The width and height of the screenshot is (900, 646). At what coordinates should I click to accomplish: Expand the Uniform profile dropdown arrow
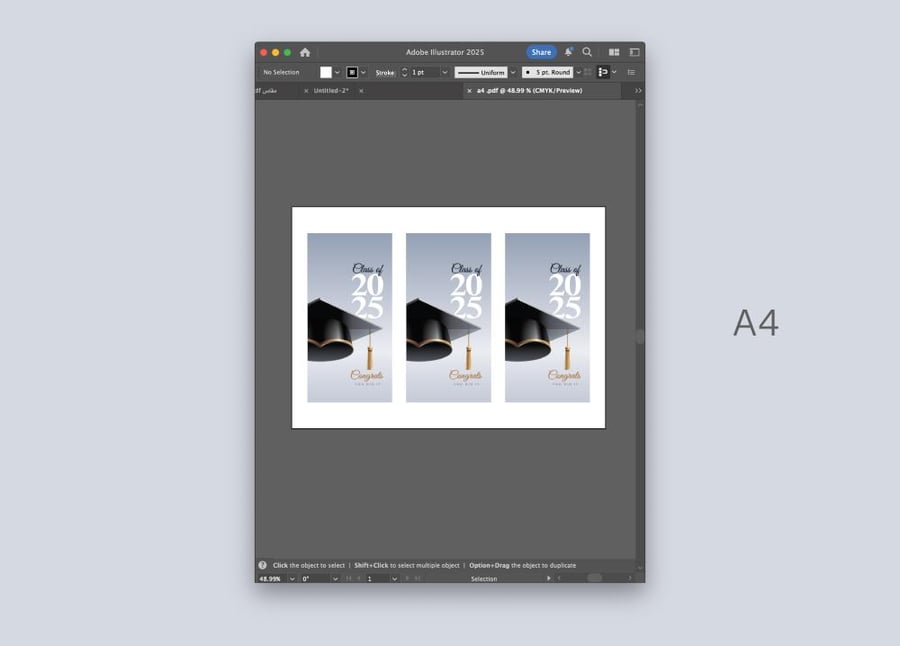(x=513, y=72)
